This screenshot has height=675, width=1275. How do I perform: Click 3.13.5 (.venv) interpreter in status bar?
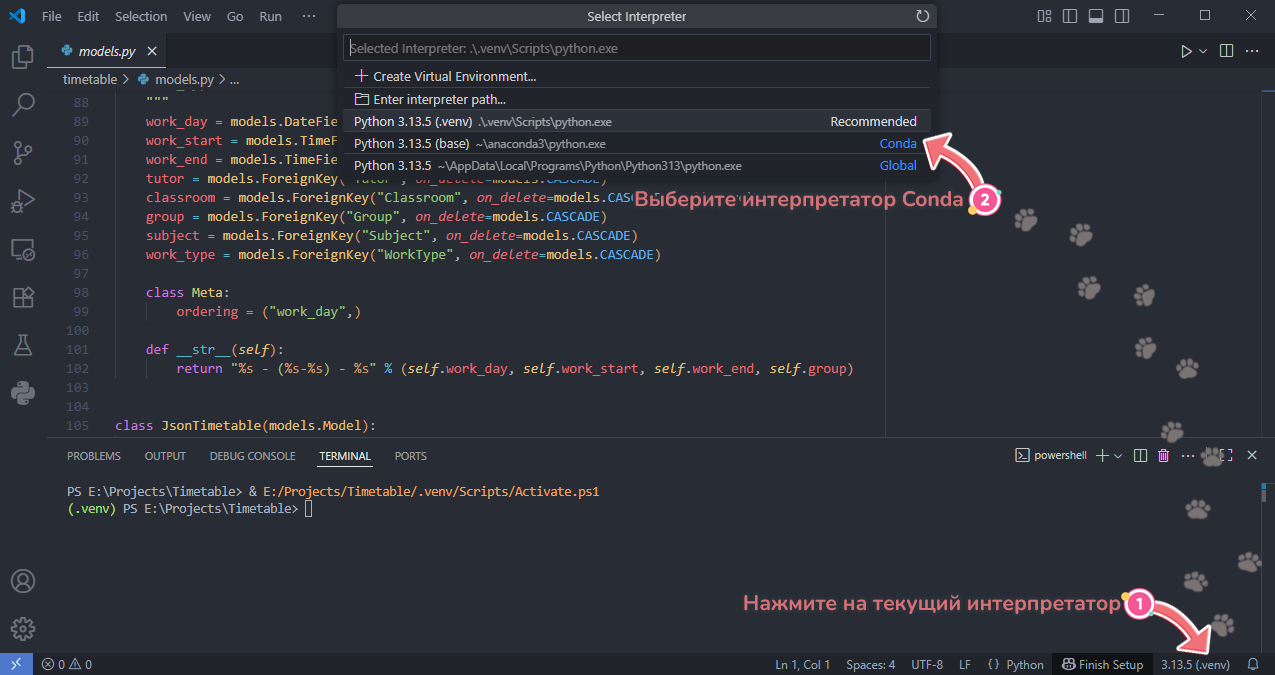(x=1195, y=664)
